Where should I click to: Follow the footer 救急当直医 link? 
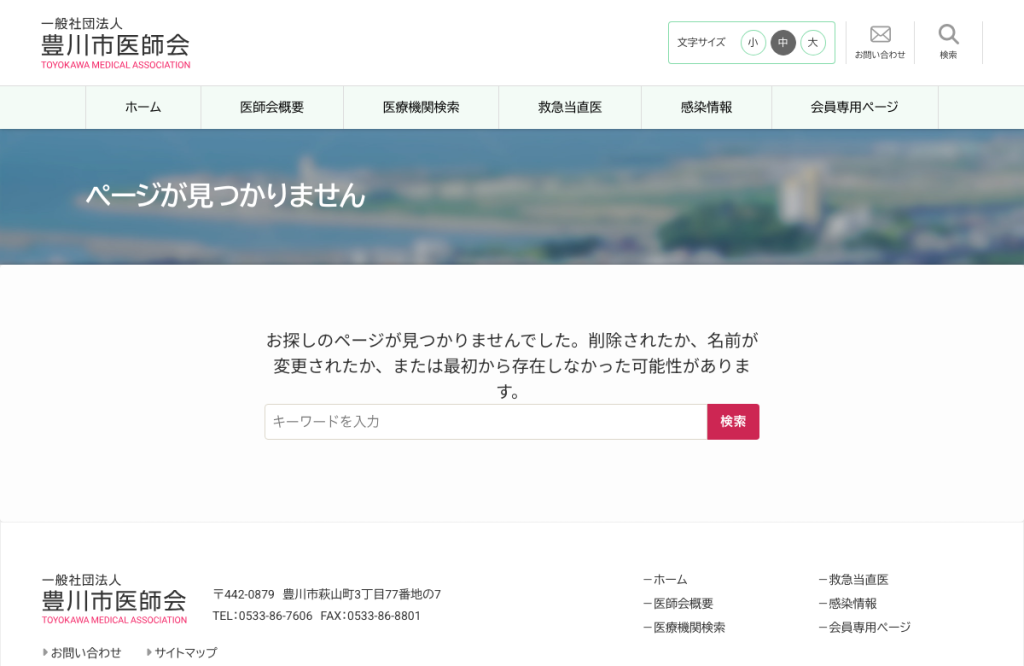(x=854, y=580)
